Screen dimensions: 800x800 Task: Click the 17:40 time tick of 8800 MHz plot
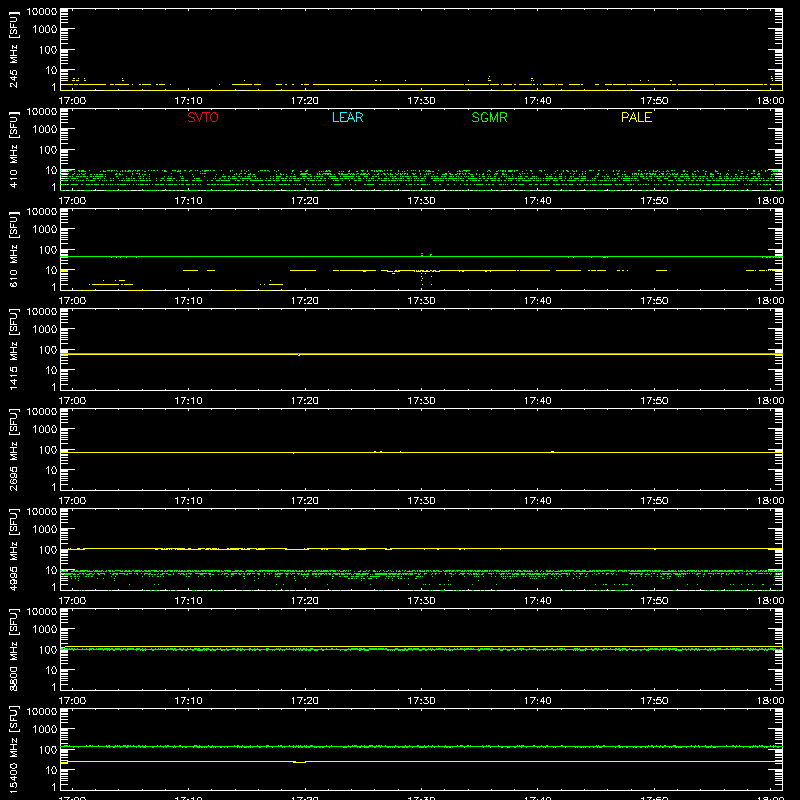coord(538,701)
